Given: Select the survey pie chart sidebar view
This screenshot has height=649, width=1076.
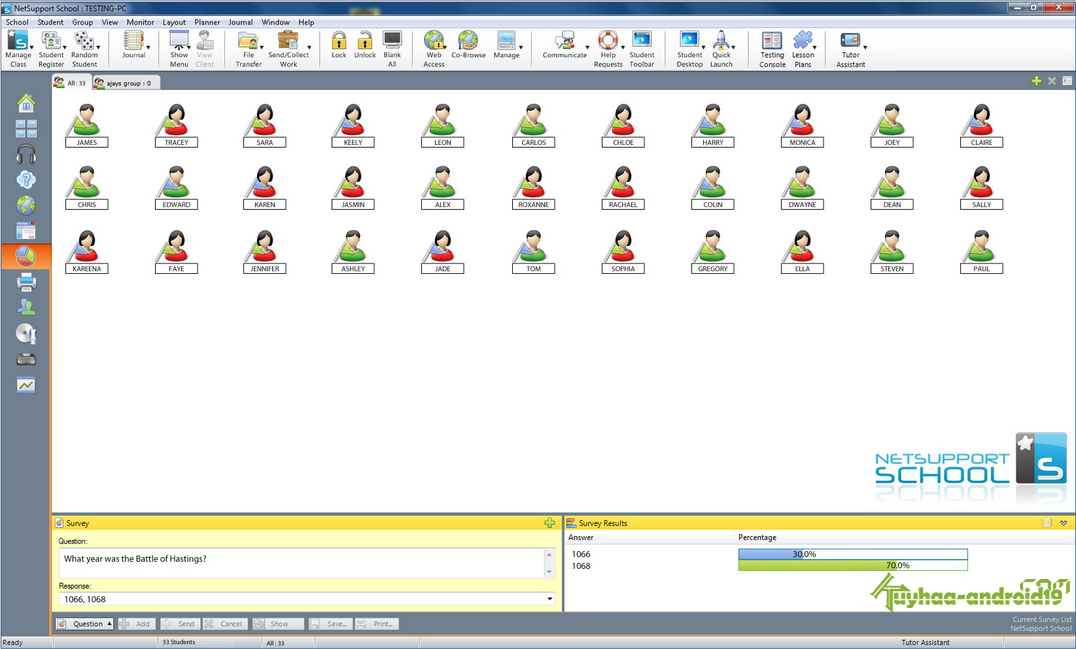Looking at the screenshot, I should pyautogui.click(x=26, y=257).
